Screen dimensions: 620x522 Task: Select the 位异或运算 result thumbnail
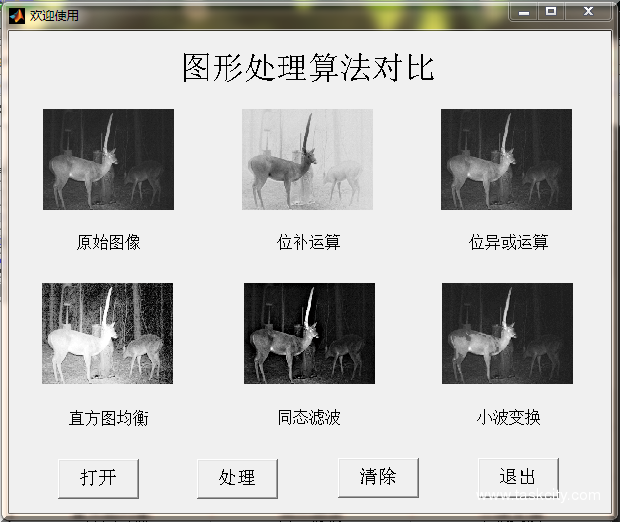click(507, 159)
